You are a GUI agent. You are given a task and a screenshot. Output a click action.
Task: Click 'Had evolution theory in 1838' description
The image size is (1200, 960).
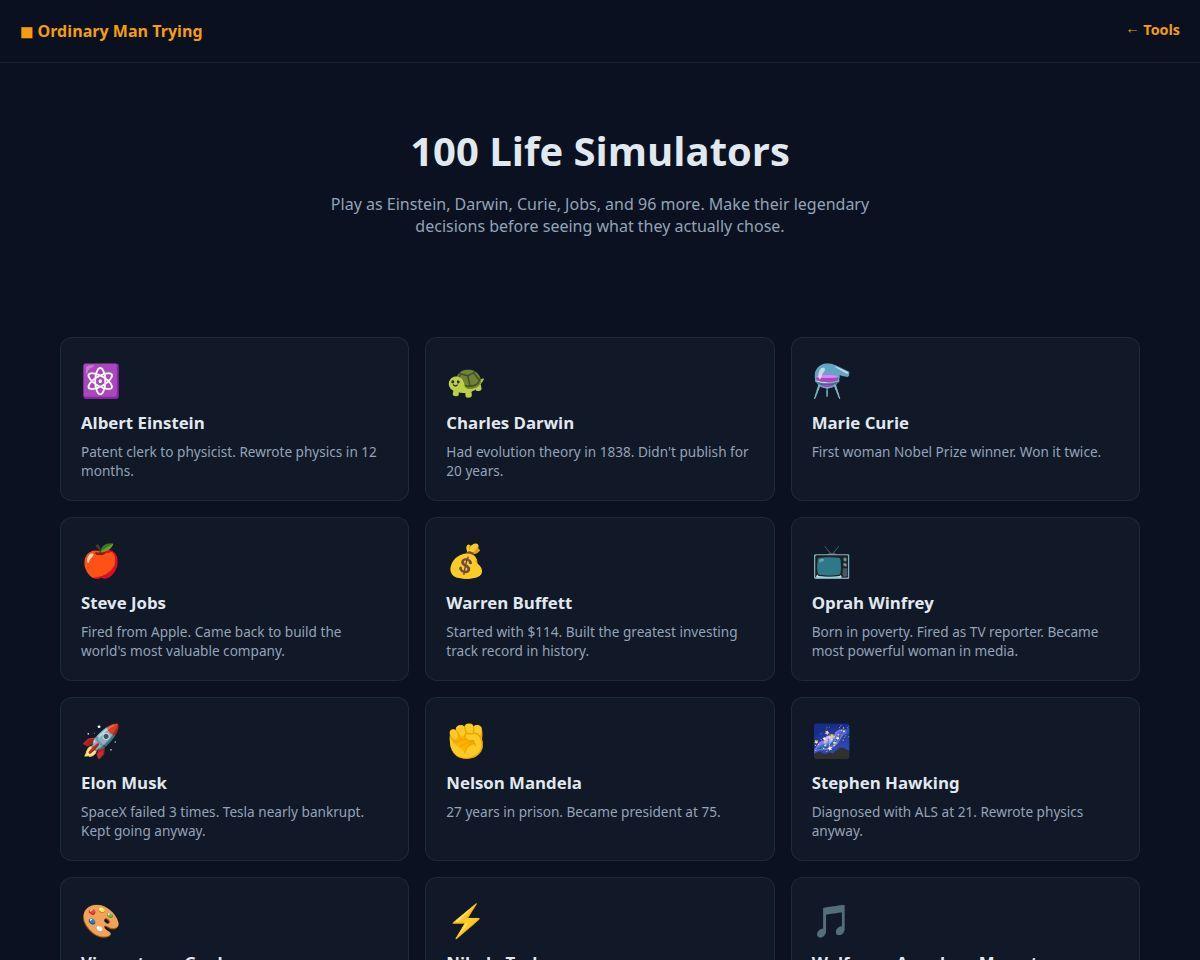click(597, 461)
